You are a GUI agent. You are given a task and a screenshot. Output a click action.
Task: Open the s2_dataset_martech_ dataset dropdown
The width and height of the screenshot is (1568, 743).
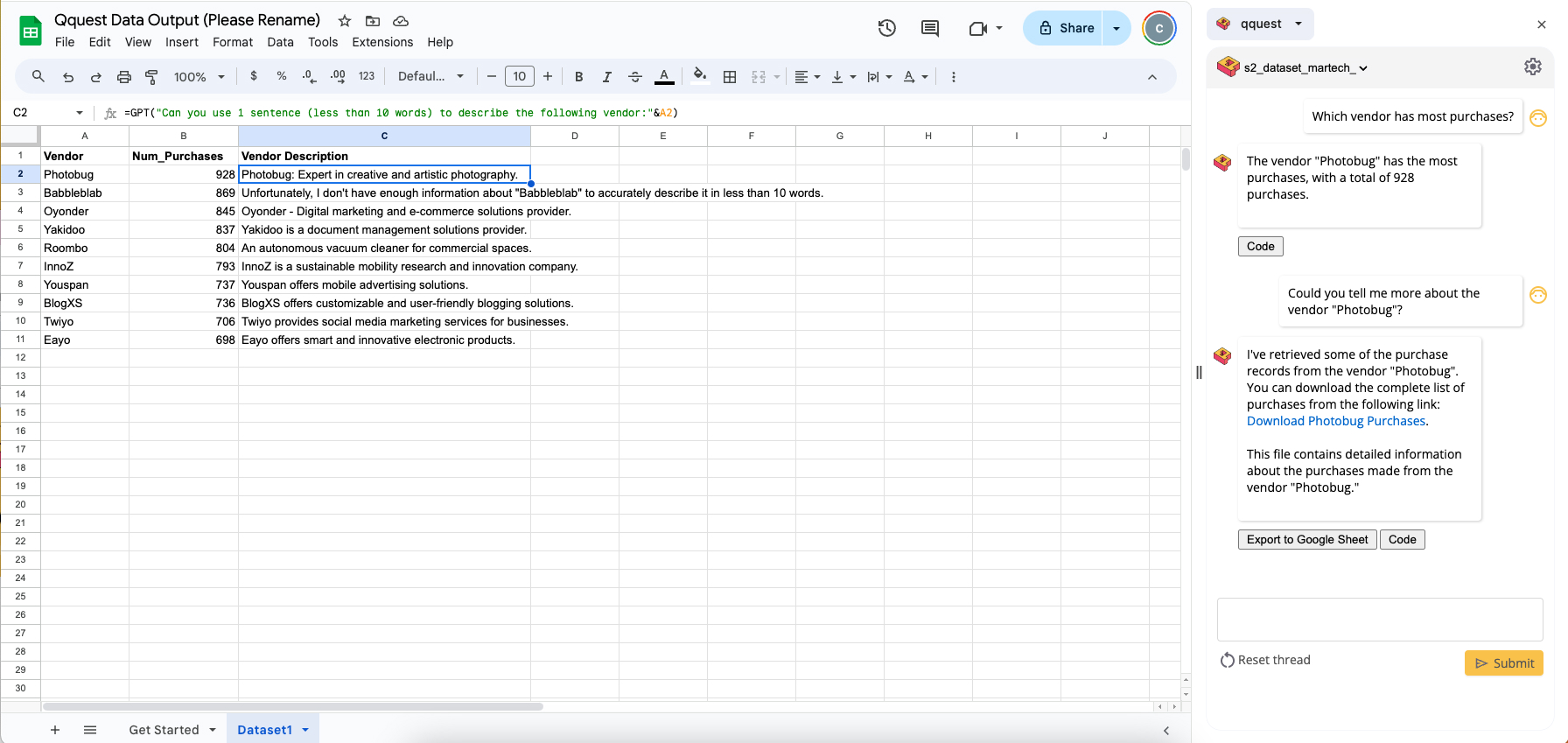point(1305,67)
